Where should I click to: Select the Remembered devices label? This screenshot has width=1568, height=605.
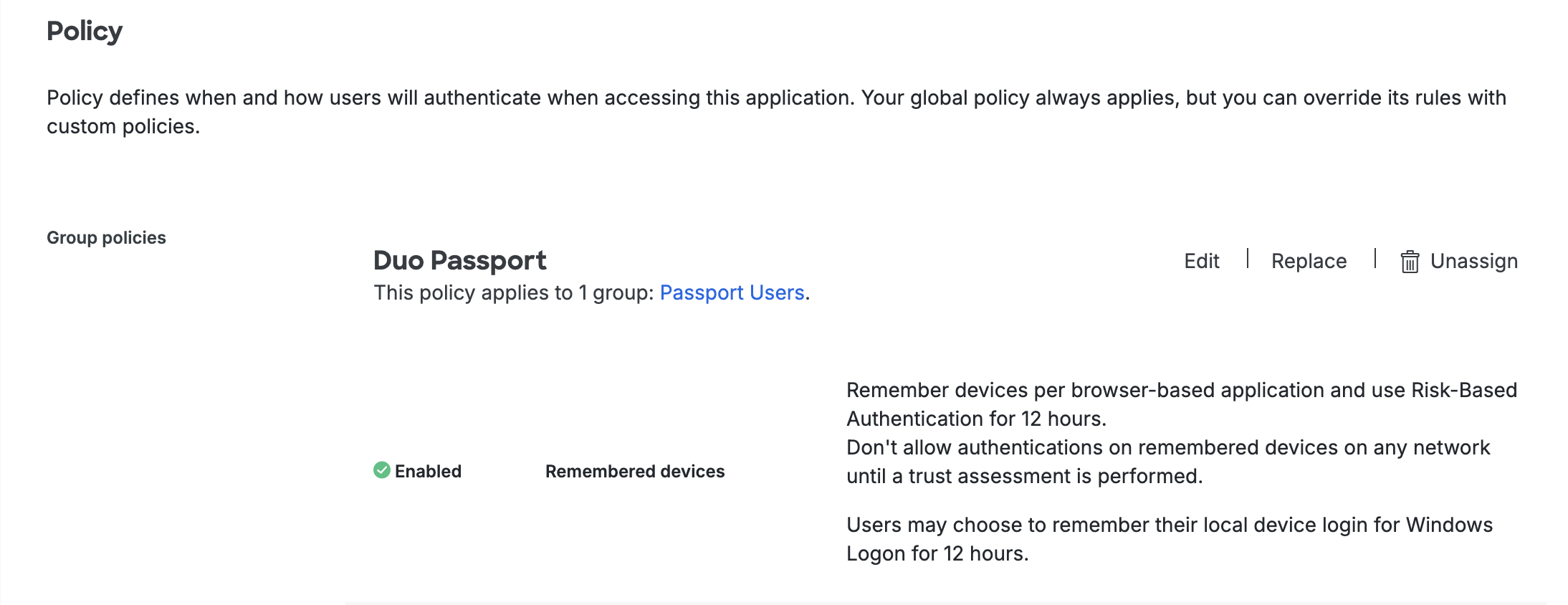[634, 471]
